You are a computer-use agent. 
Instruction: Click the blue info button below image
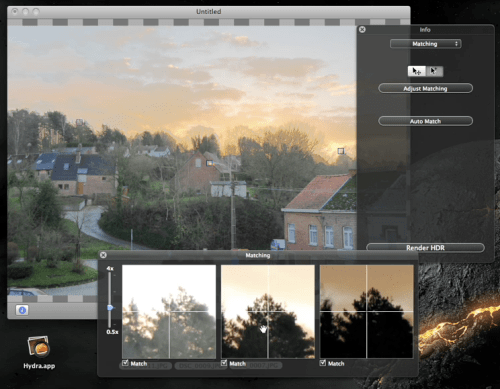(x=22, y=310)
